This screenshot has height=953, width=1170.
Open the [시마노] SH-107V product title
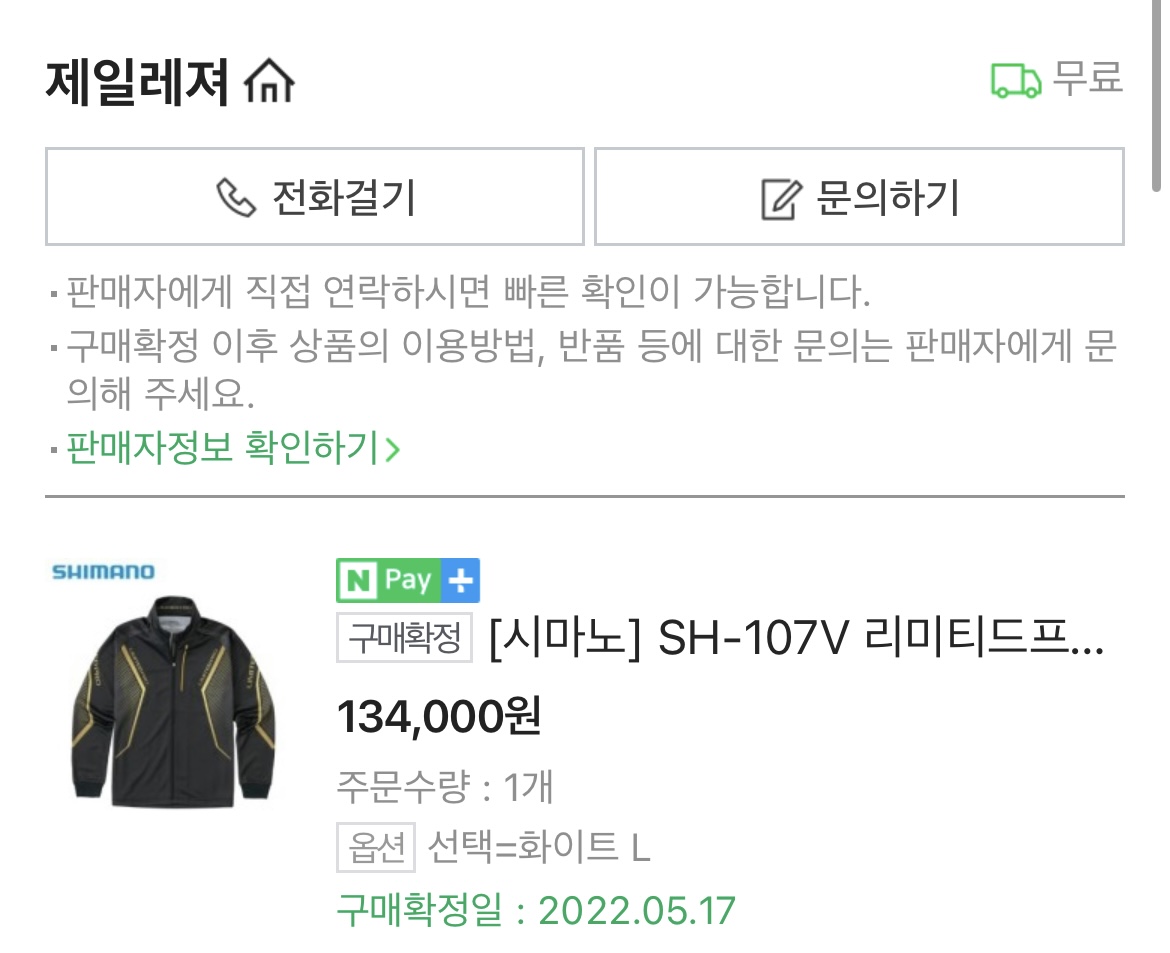pos(797,637)
